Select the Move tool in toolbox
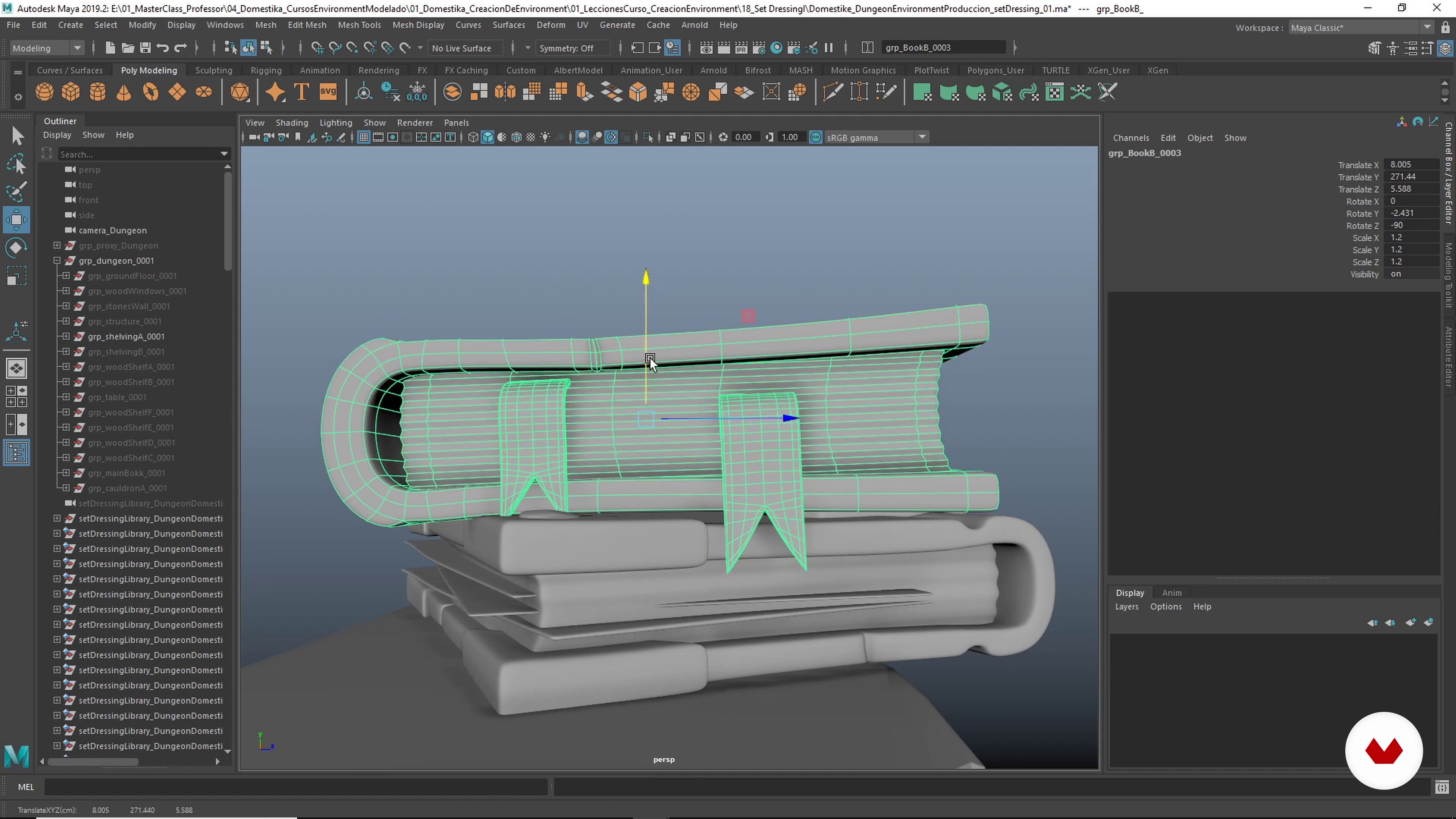1456x819 pixels. (16, 219)
